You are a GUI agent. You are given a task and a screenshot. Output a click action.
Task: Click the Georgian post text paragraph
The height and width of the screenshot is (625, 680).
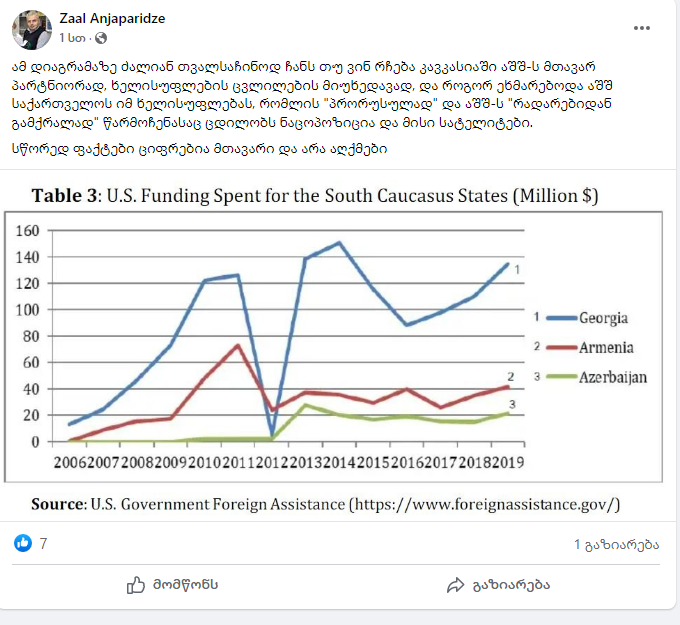312,95
